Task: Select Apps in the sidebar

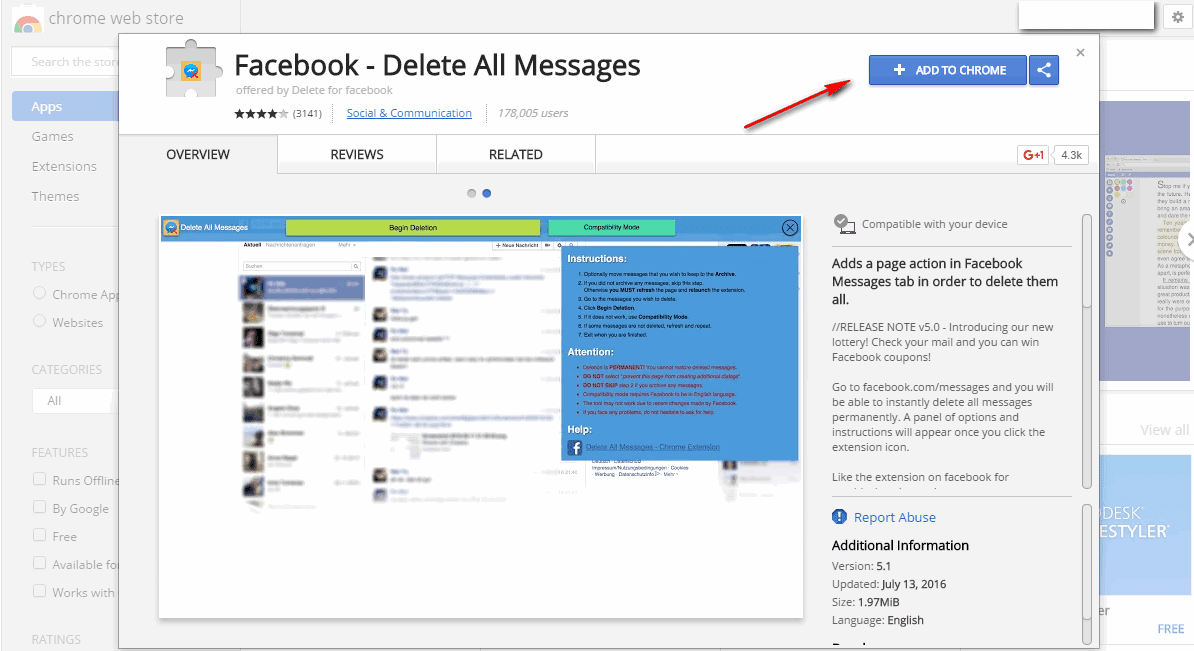Action: (65, 107)
